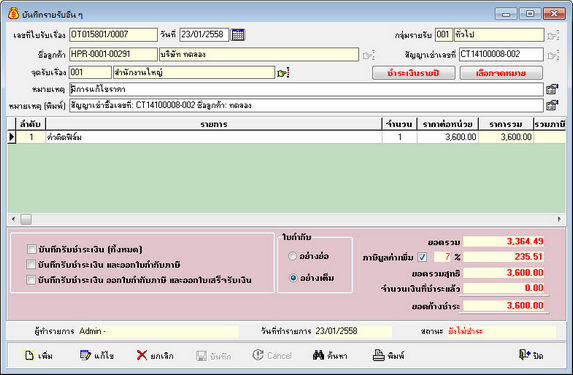The image size is (573, 375).
Task: Click contract number field CT14100008-002
Action: point(501,54)
